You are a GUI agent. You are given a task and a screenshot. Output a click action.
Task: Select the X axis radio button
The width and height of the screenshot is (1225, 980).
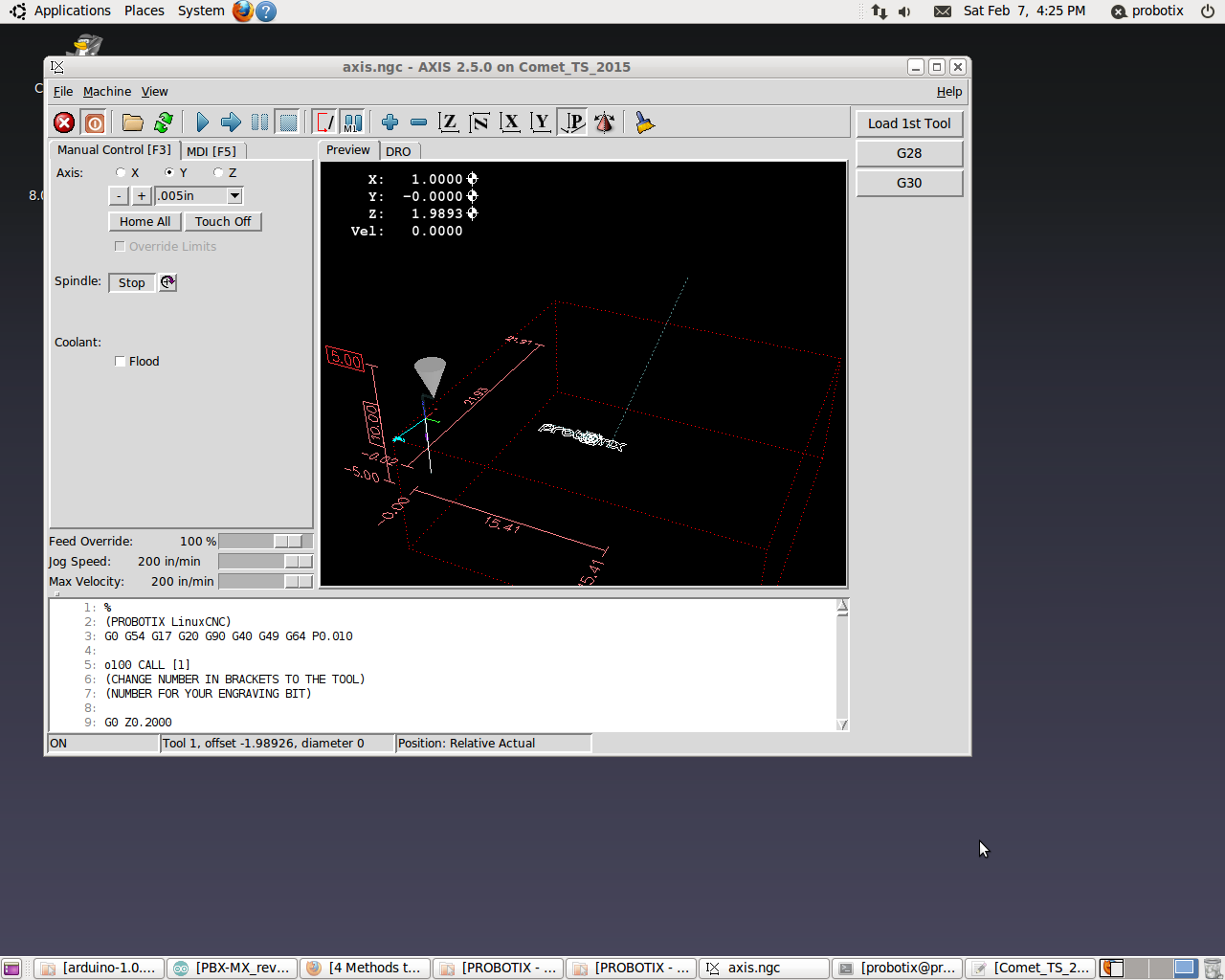(121, 173)
